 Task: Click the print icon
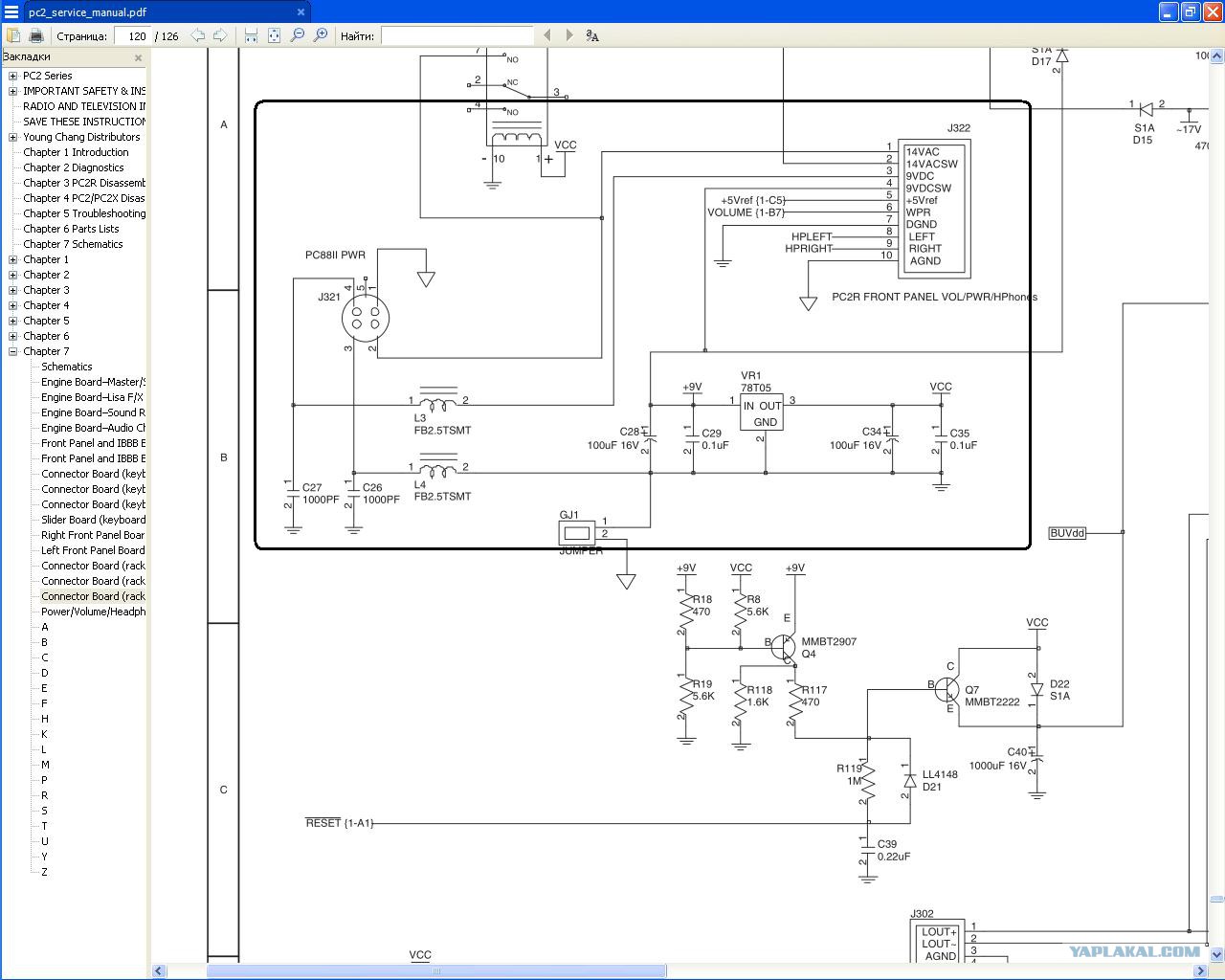tap(36, 35)
